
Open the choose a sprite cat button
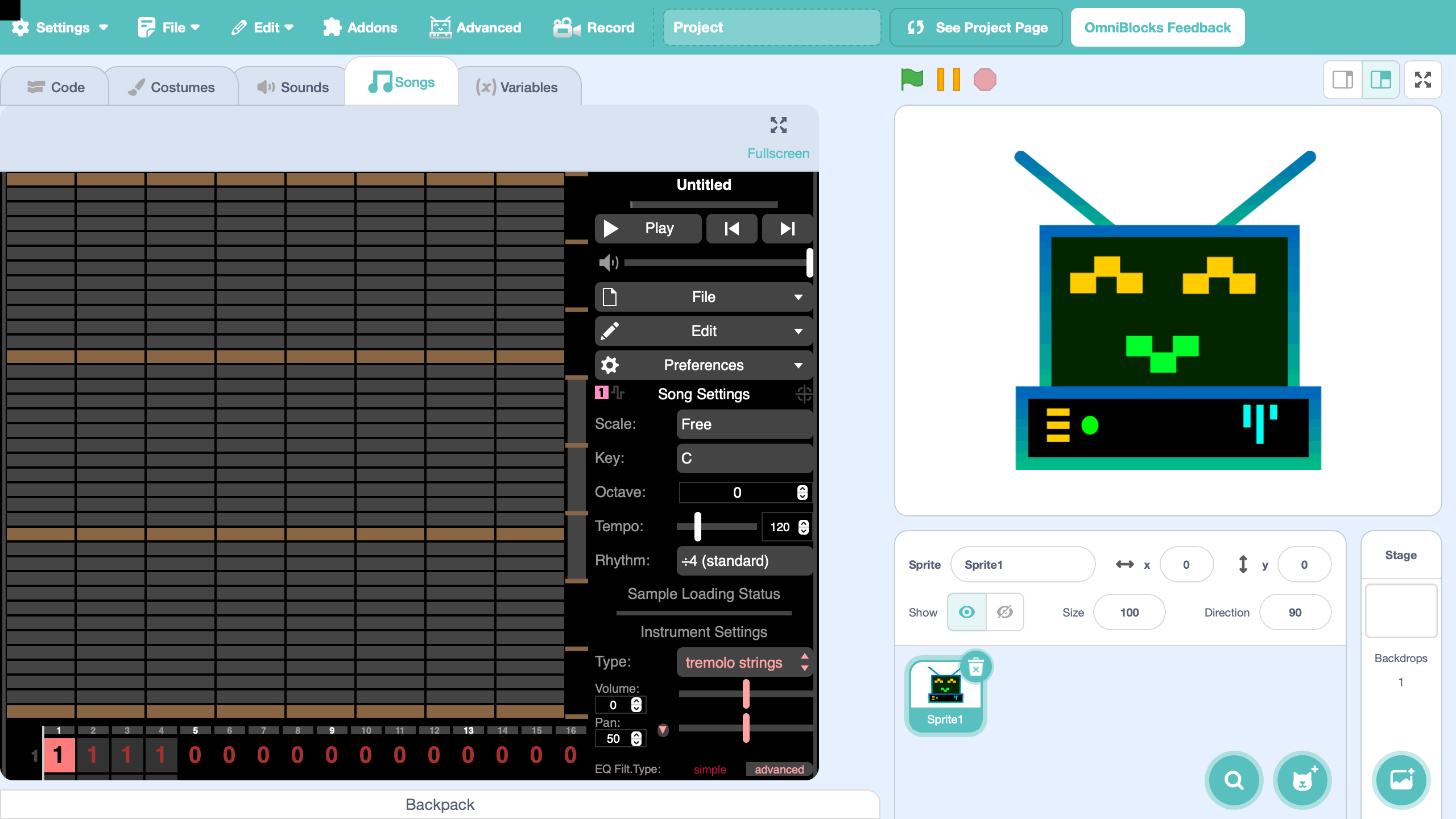coord(1302,780)
